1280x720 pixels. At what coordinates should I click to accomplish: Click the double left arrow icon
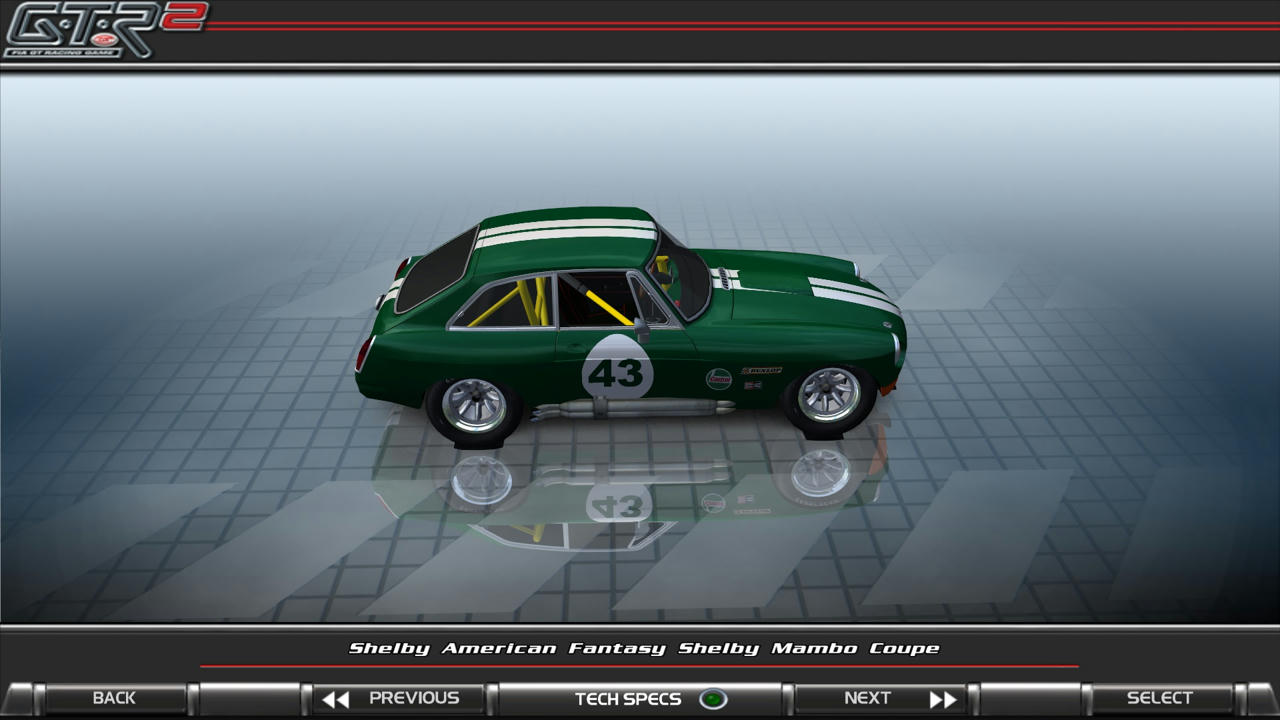click(x=335, y=699)
